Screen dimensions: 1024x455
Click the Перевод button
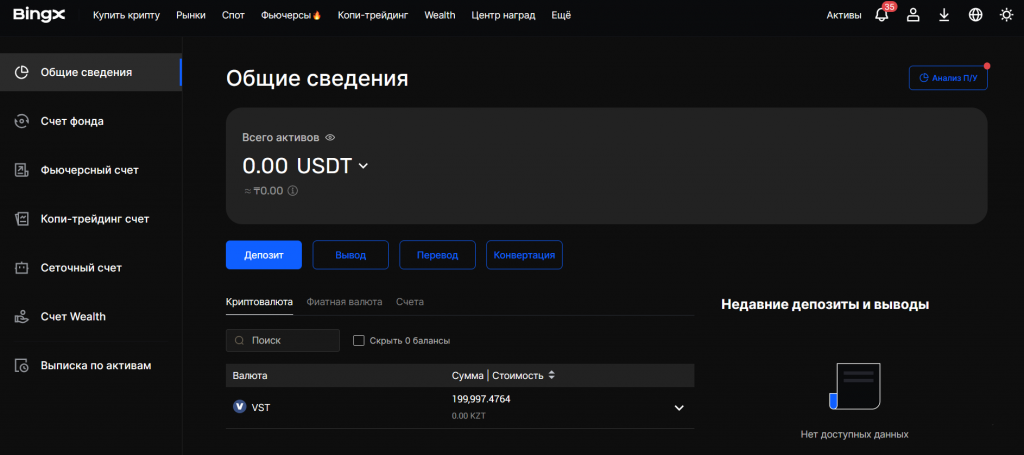438,255
